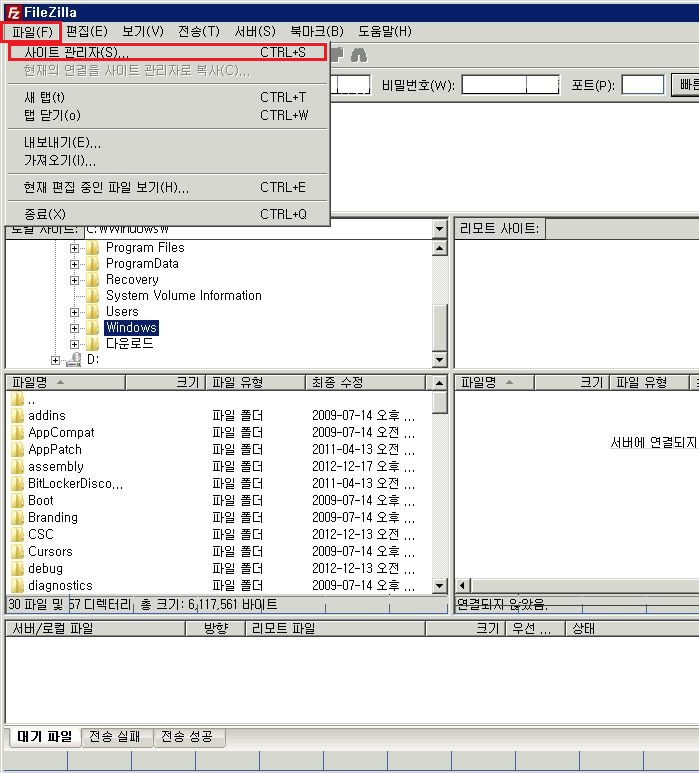This screenshot has width=699, height=773.
Task: Click the local file list scroll-down arrow
Action: [439, 586]
